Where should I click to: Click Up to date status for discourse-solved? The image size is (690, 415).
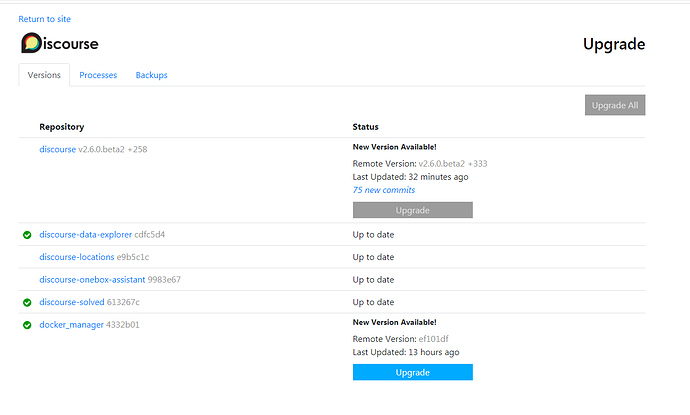[373, 302]
